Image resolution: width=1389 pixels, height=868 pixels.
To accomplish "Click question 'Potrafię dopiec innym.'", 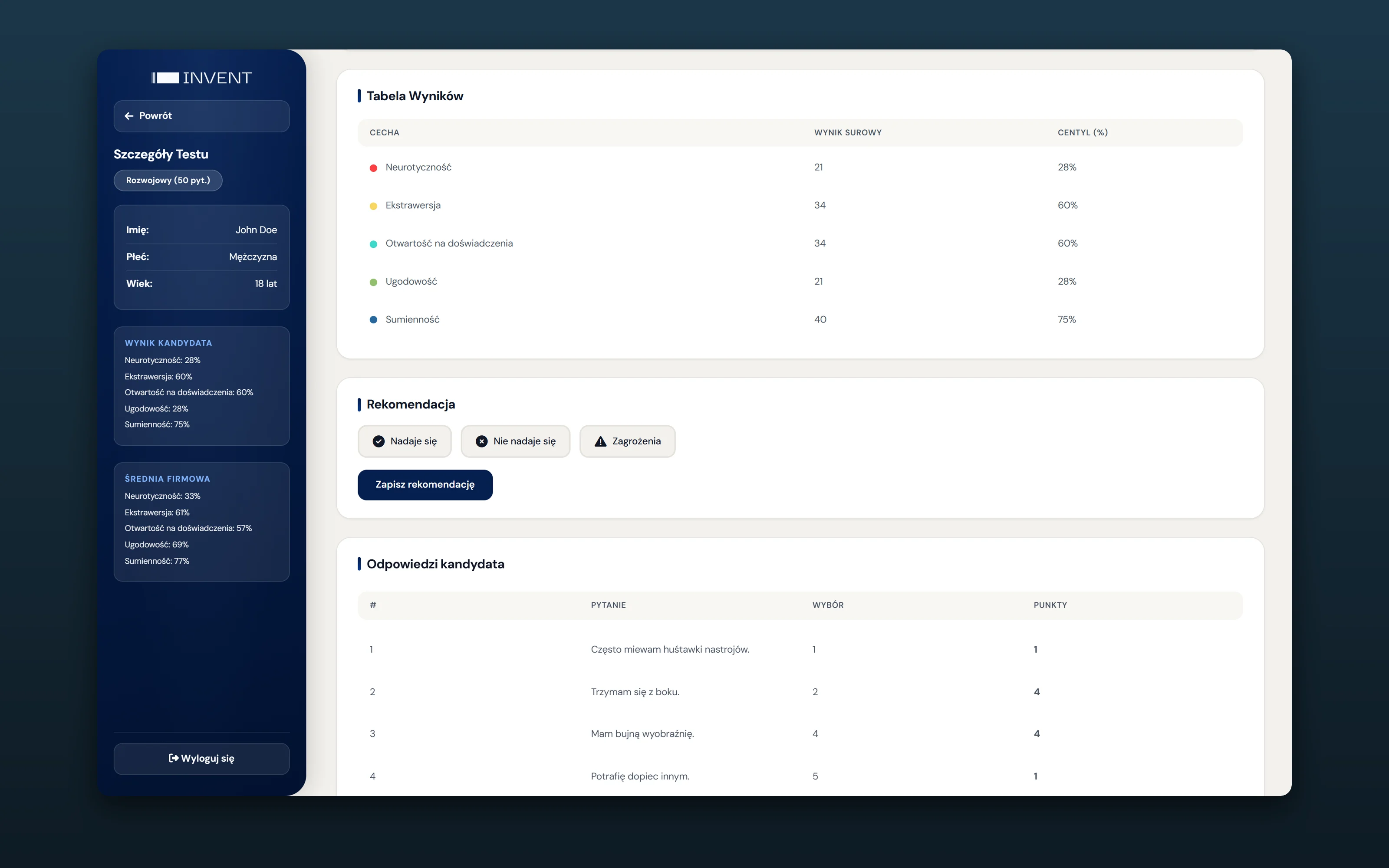I will point(640,776).
